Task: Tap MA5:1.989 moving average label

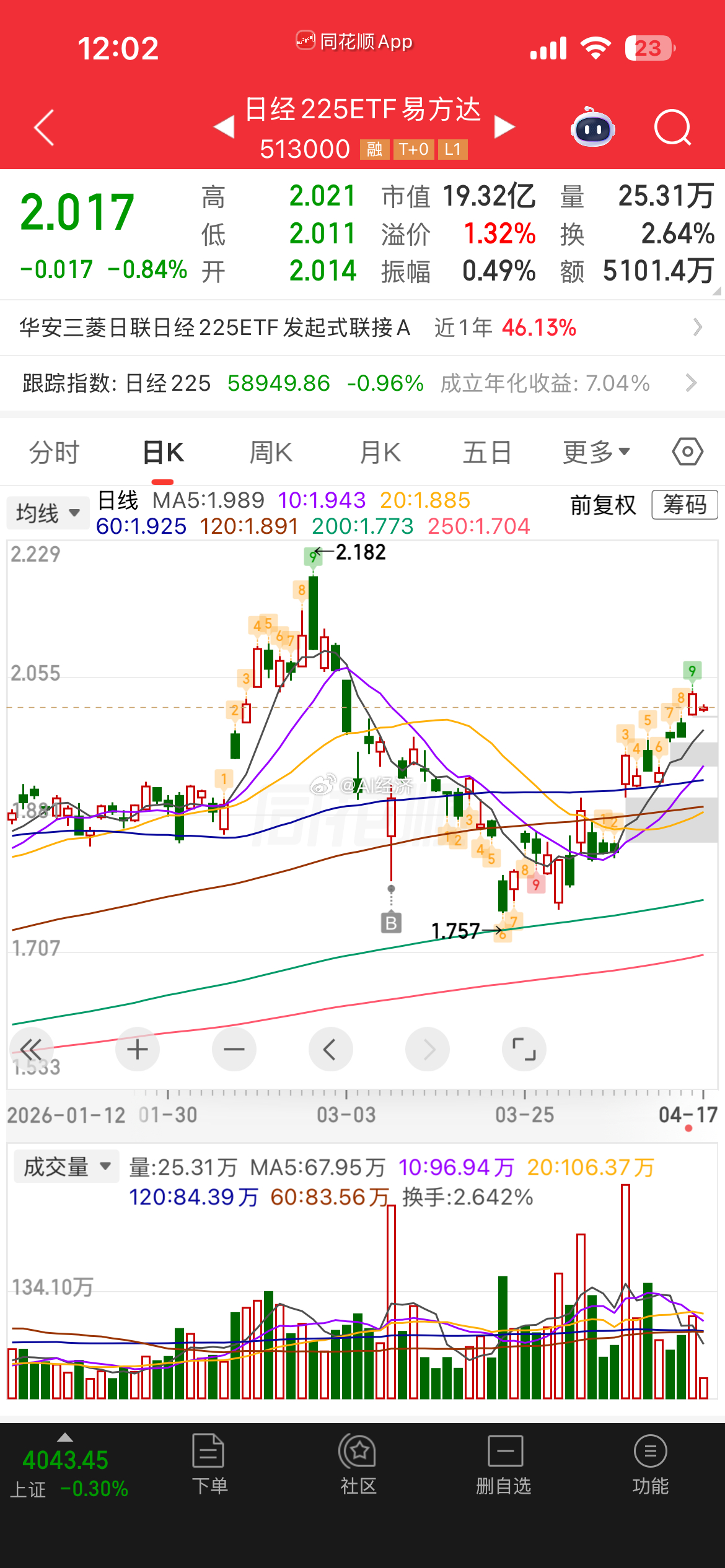Action: tap(208, 500)
